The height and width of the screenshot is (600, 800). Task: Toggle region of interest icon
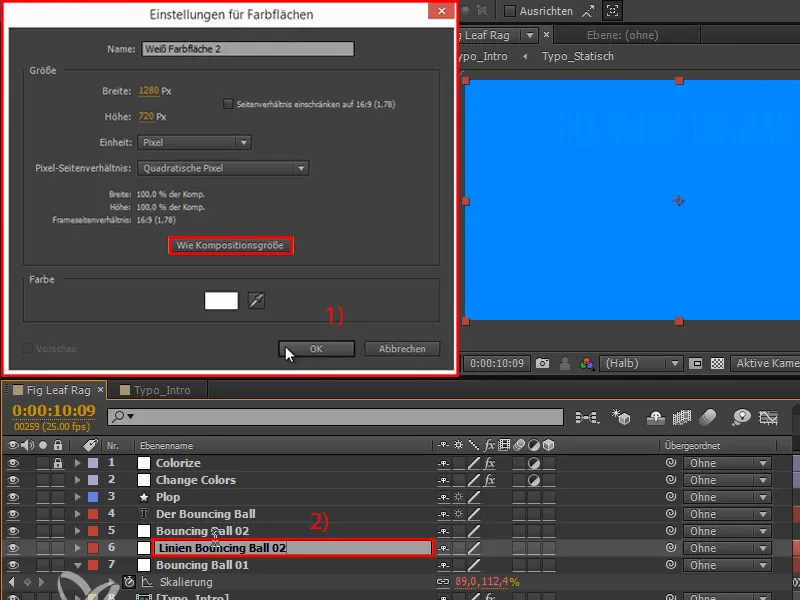695,363
